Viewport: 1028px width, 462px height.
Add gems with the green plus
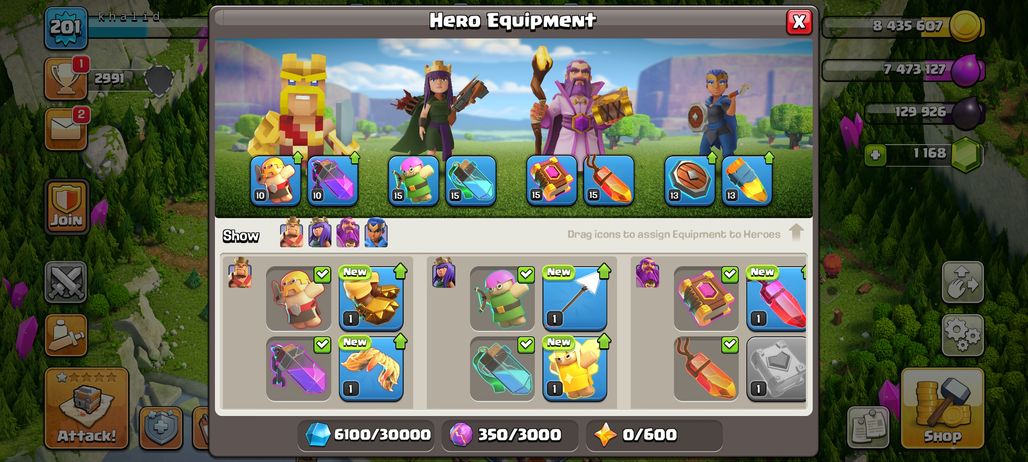(874, 155)
